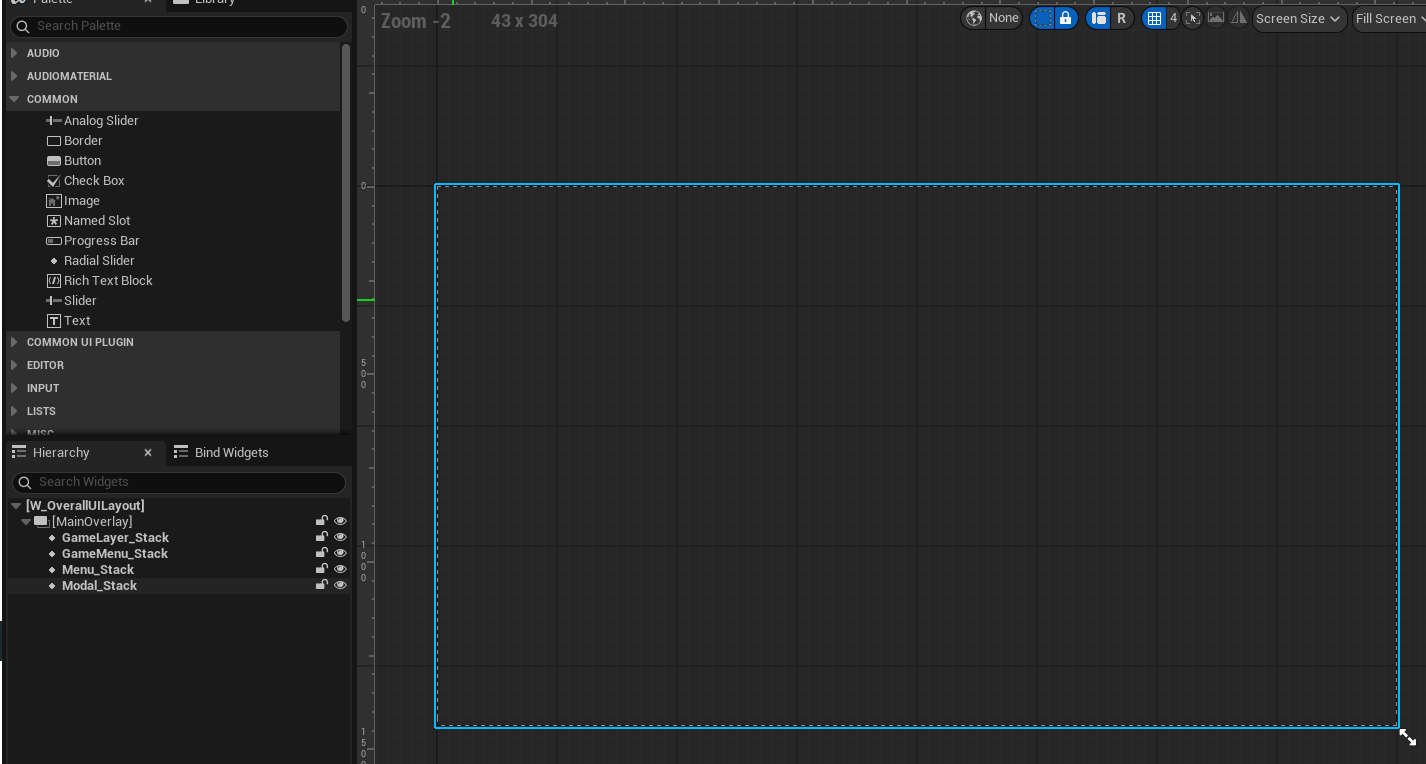Select [MainOverlay] in the hierarchy
The height and width of the screenshot is (764, 1426).
click(x=92, y=522)
